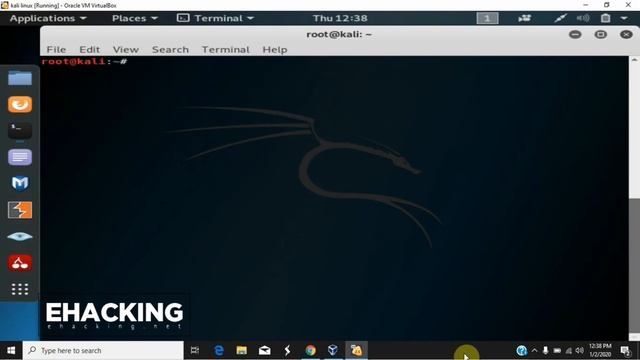The width and height of the screenshot is (640, 360).
Task: Open the text notes app in dock
Action: pyautogui.click(x=20, y=157)
